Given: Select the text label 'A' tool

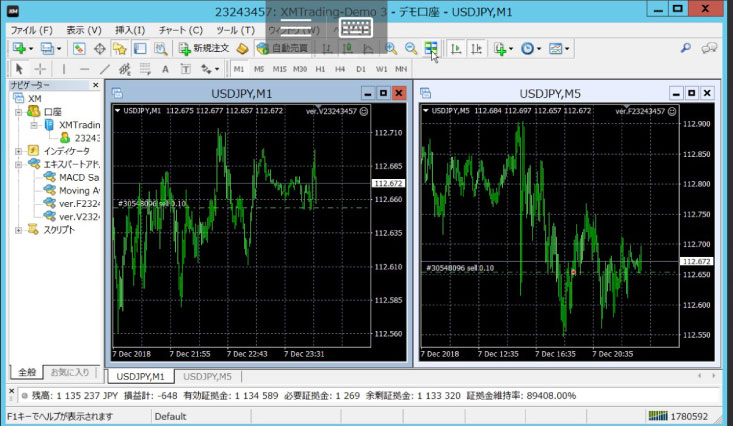Looking at the screenshot, I should 165,69.
